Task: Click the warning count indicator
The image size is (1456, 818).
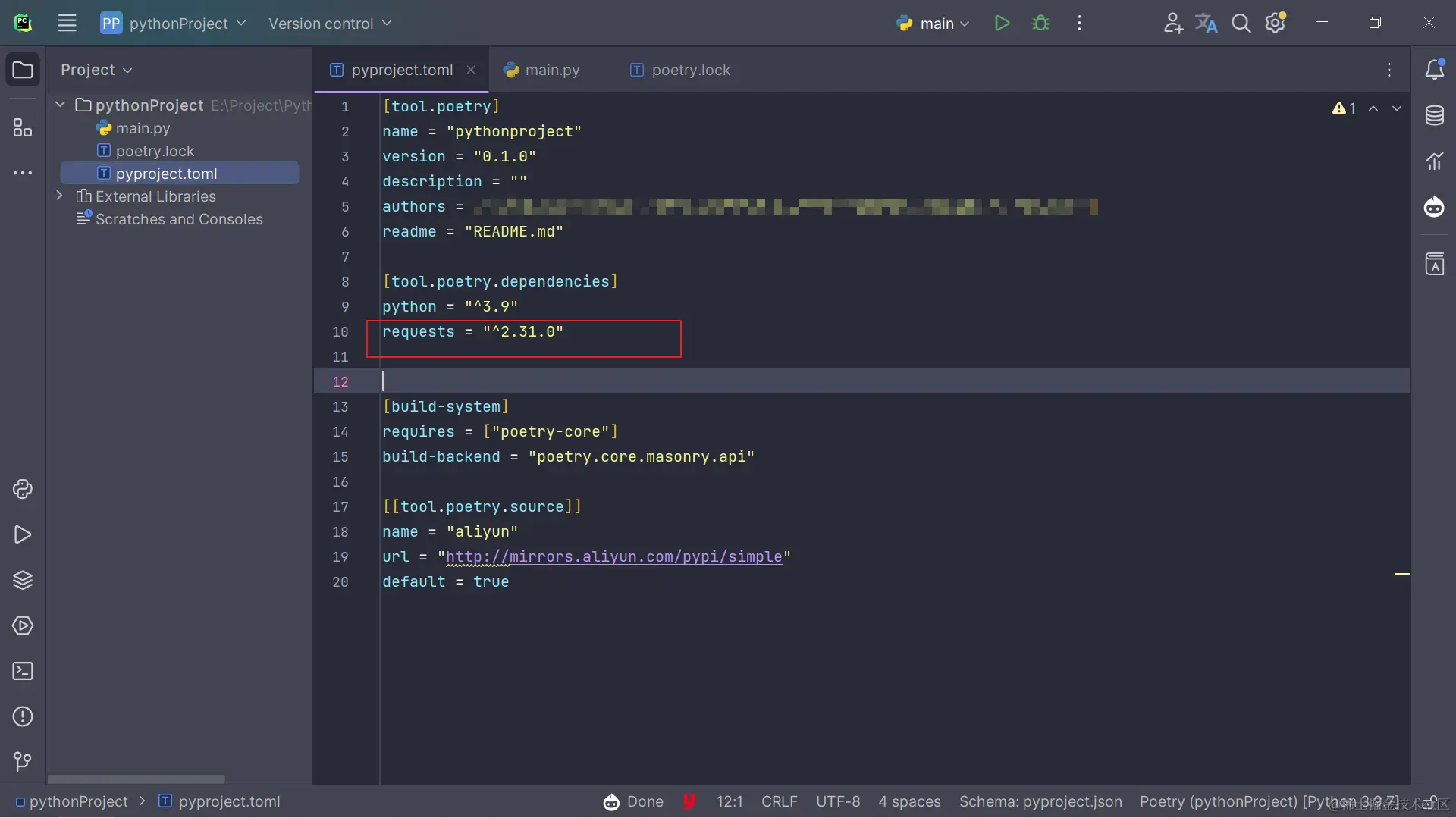Action: click(1344, 108)
